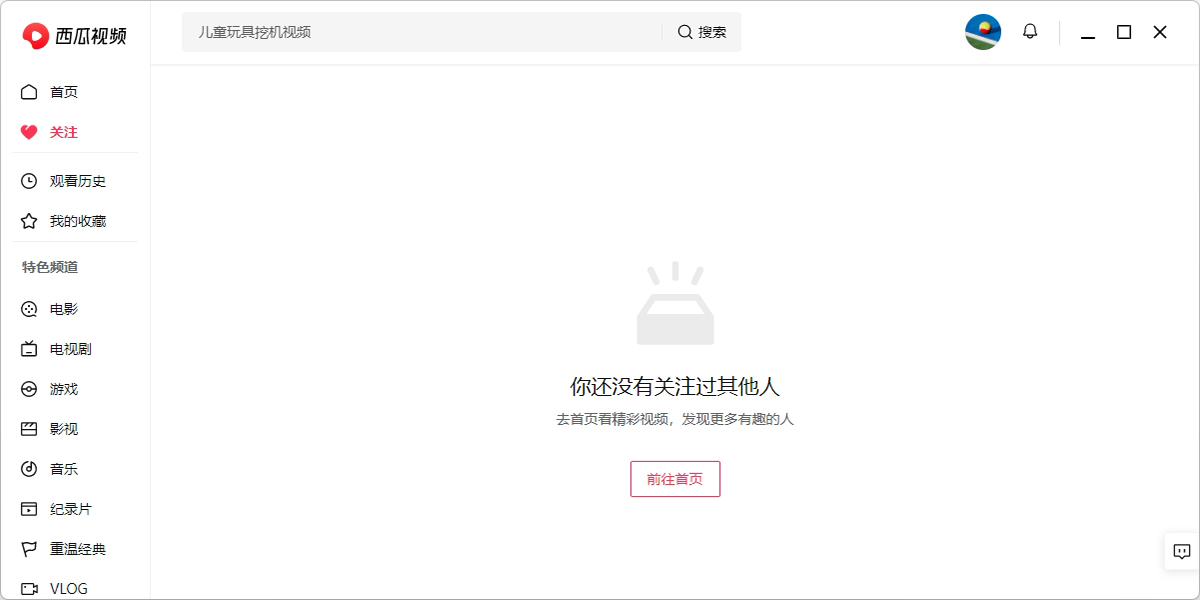Click the clapperboard icon for 影视
Image resolution: width=1200 pixels, height=600 pixels.
click(x=29, y=429)
